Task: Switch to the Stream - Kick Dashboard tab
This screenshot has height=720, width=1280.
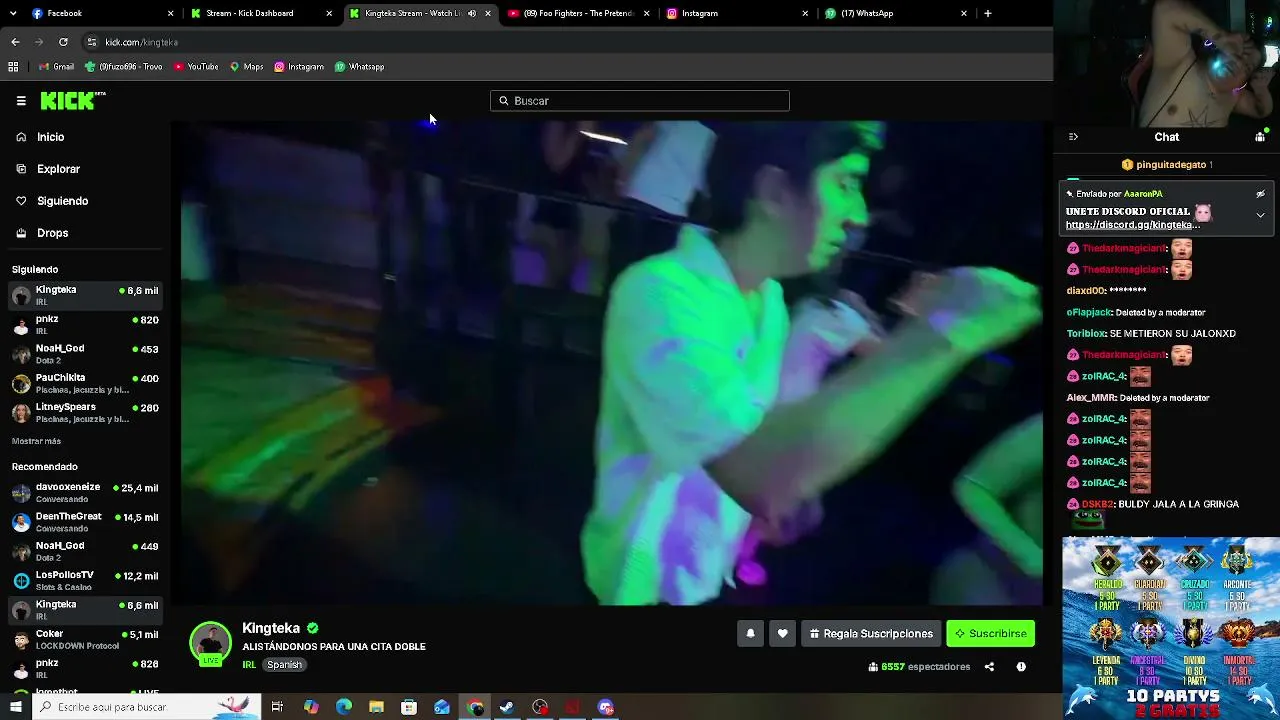Action: pyautogui.click(x=262, y=13)
